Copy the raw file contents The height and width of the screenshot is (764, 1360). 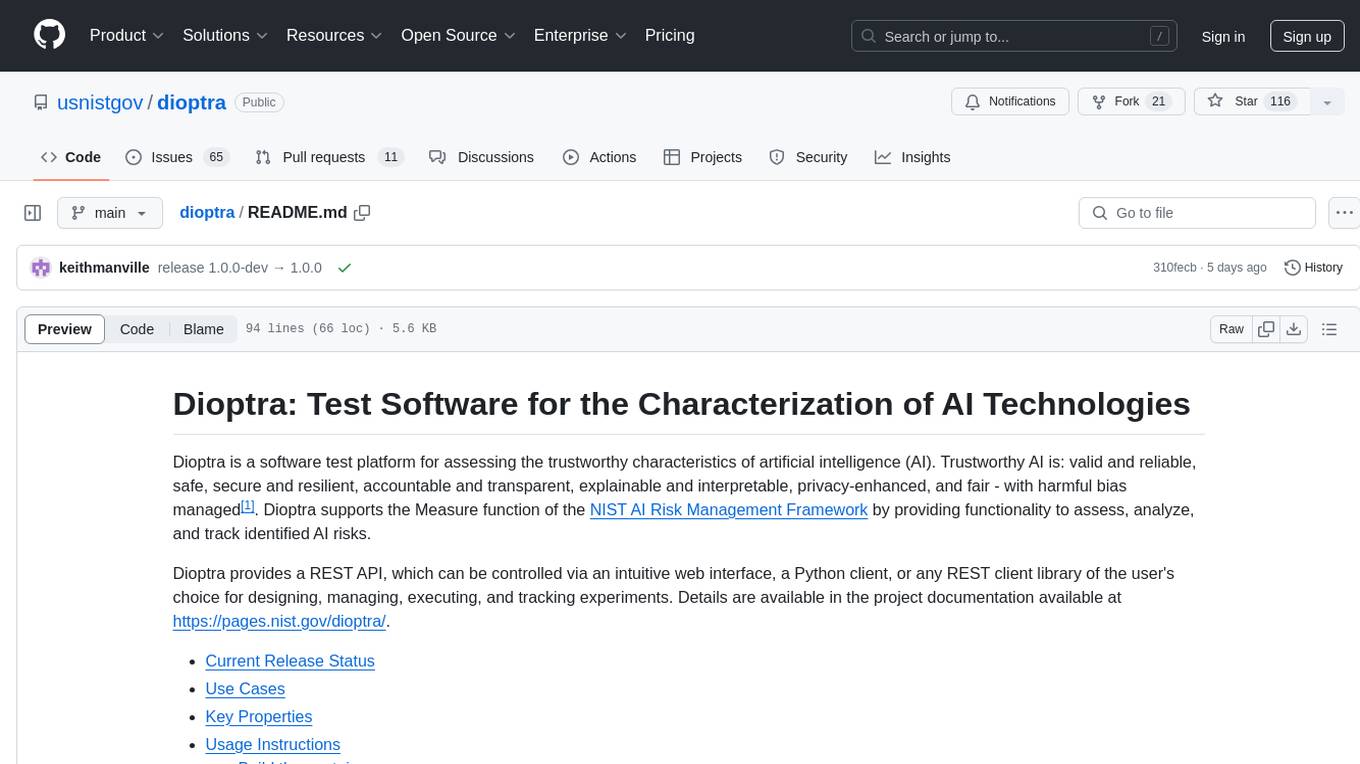(x=1267, y=329)
